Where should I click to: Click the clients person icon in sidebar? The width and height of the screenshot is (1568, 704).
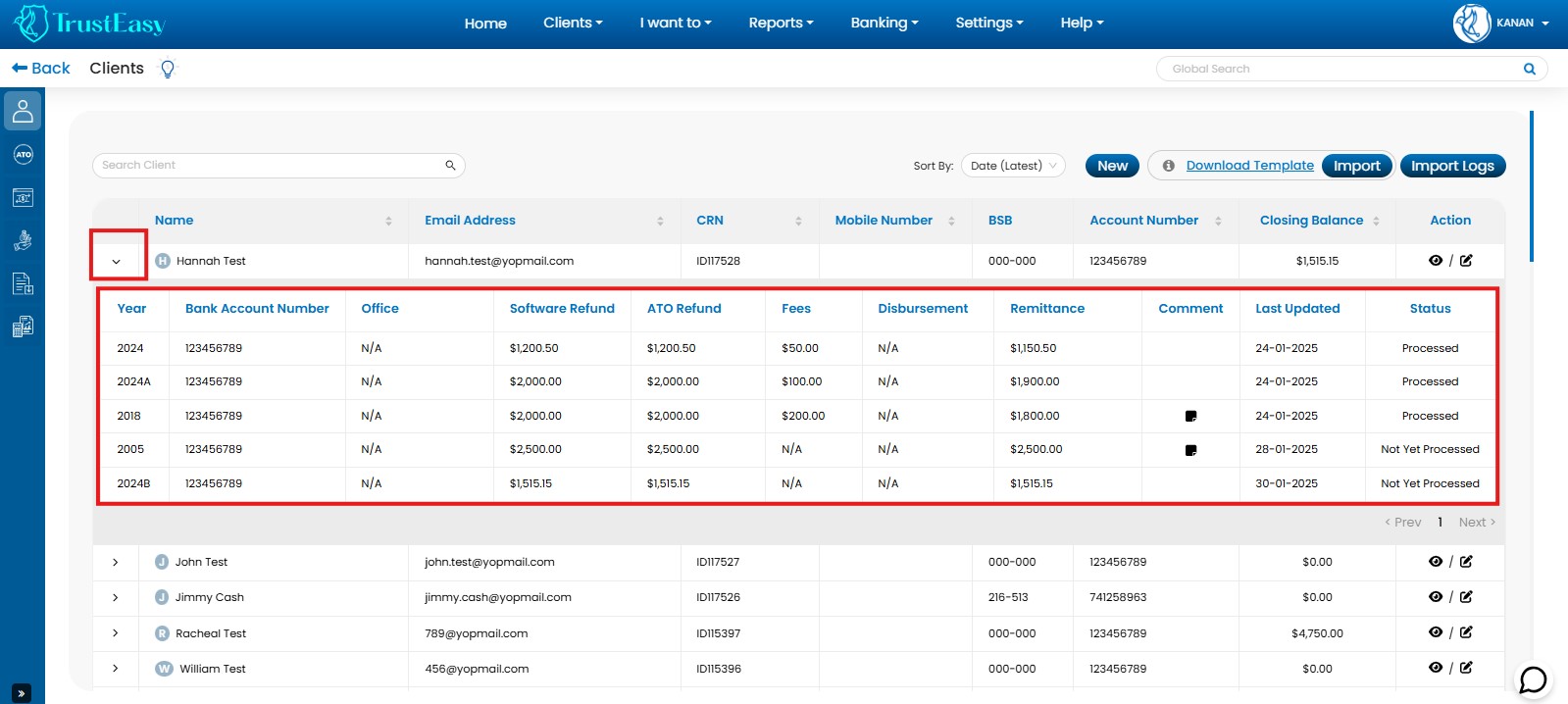click(23, 111)
